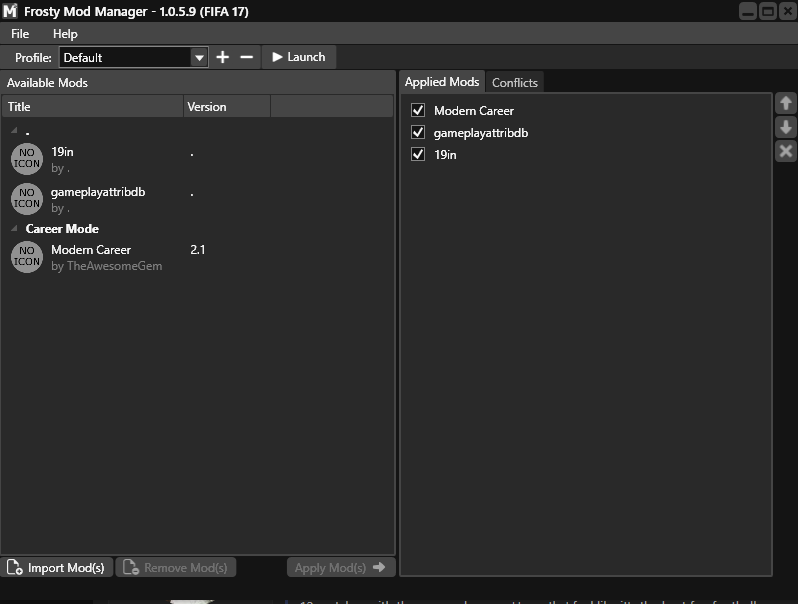Click the Frosty Mod Manager title icon
This screenshot has height=604, width=798.
[x=10, y=11]
